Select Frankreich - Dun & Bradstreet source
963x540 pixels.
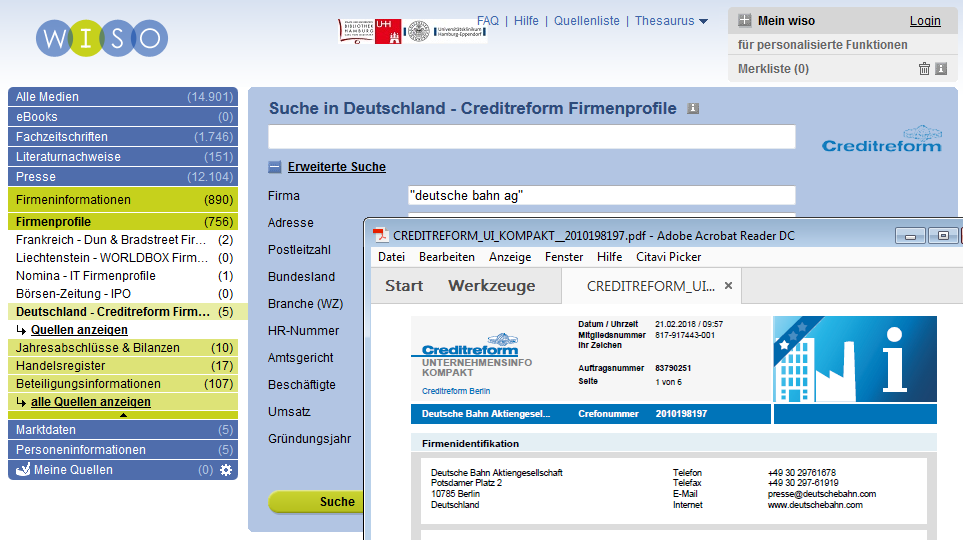pos(123,240)
